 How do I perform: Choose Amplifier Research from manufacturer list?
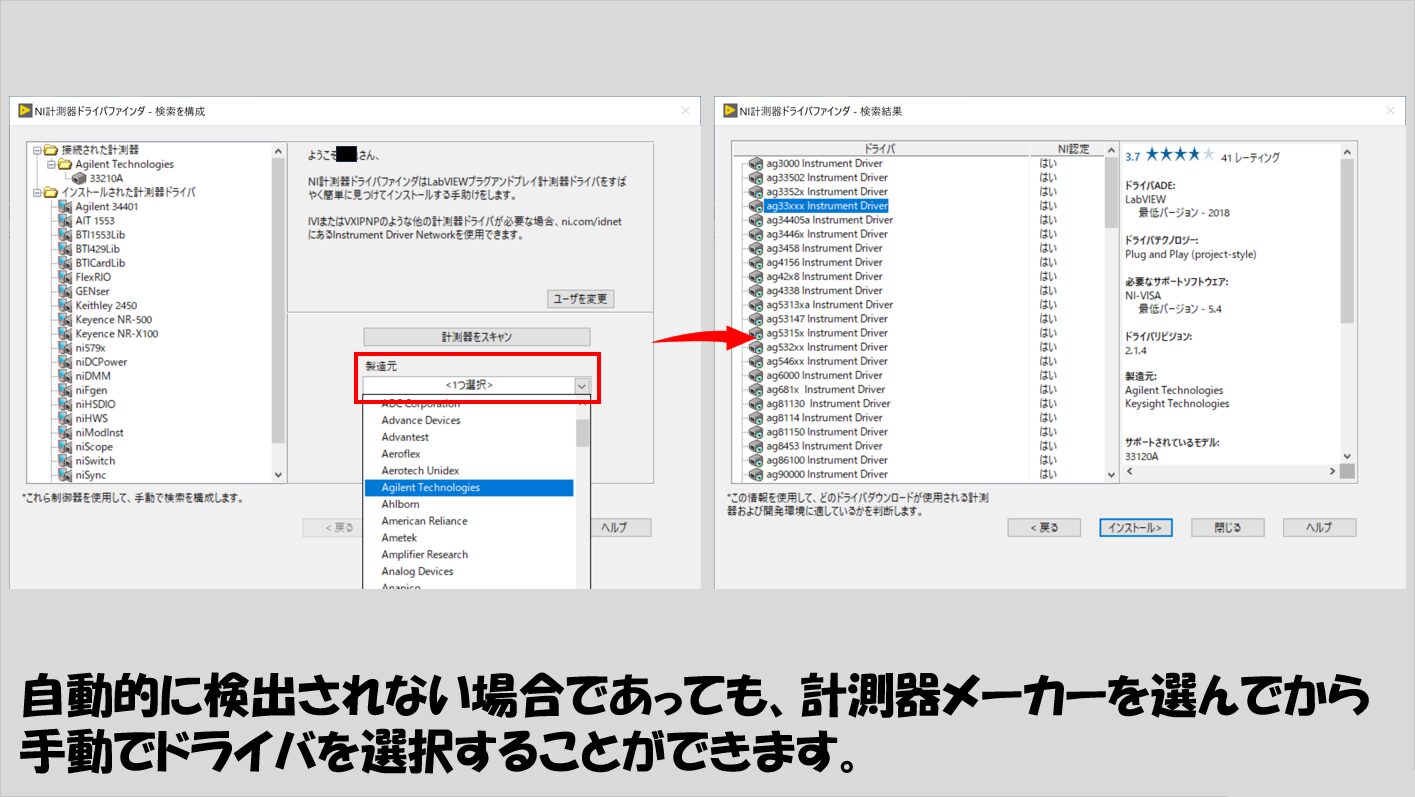coord(424,555)
